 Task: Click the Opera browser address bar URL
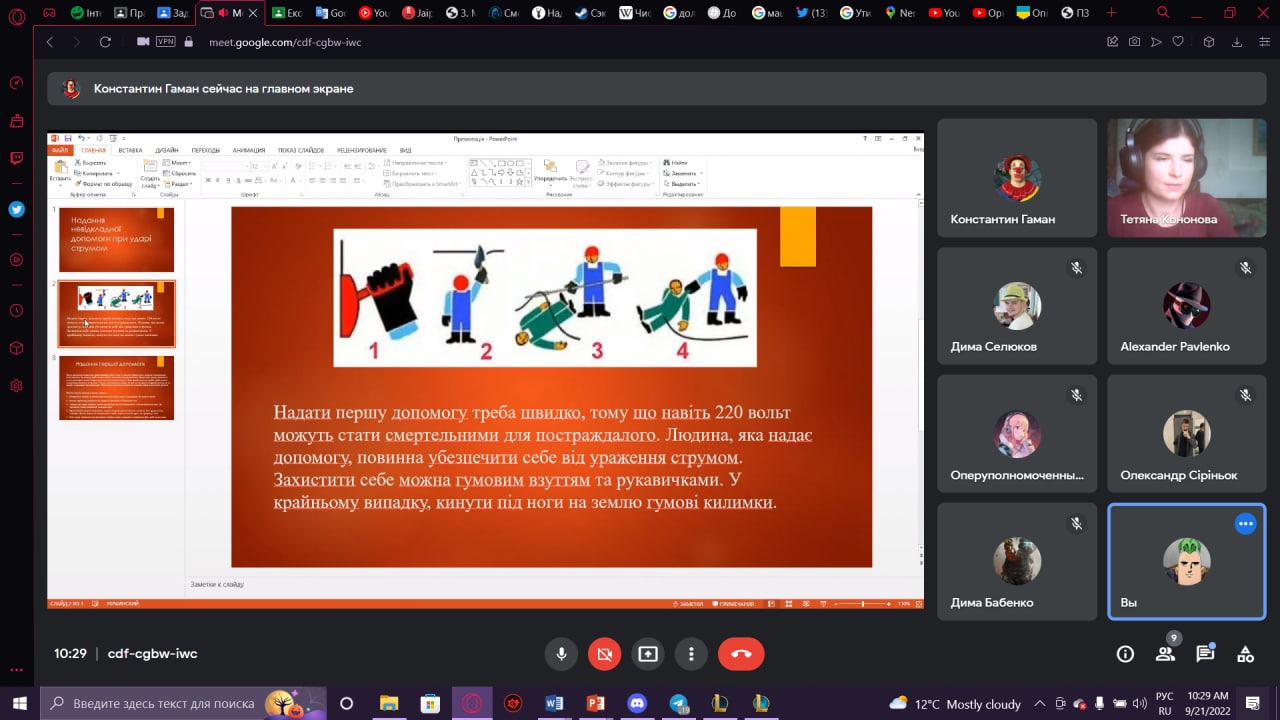285,42
